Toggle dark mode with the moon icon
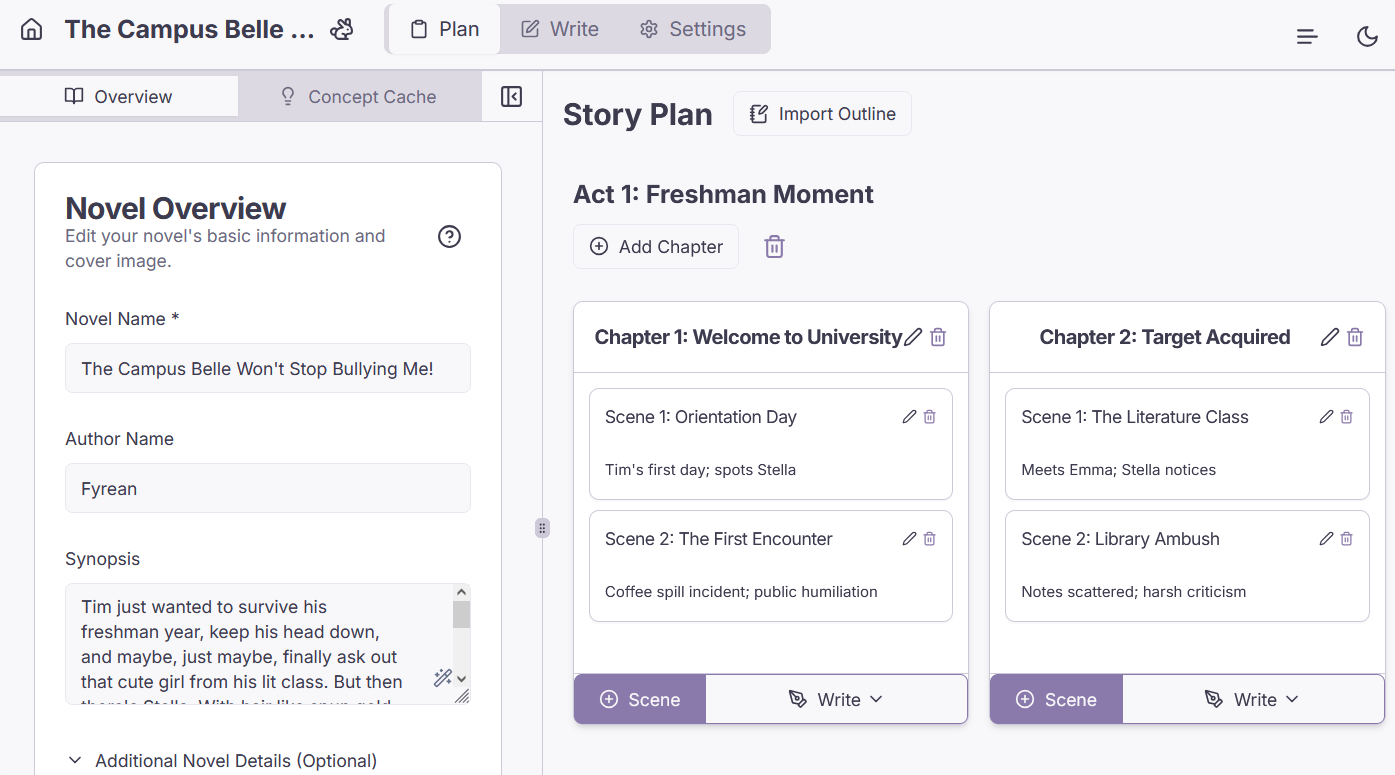Image resolution: width=1395 pixels, height=775 pixels. (x=1367, y=36)
